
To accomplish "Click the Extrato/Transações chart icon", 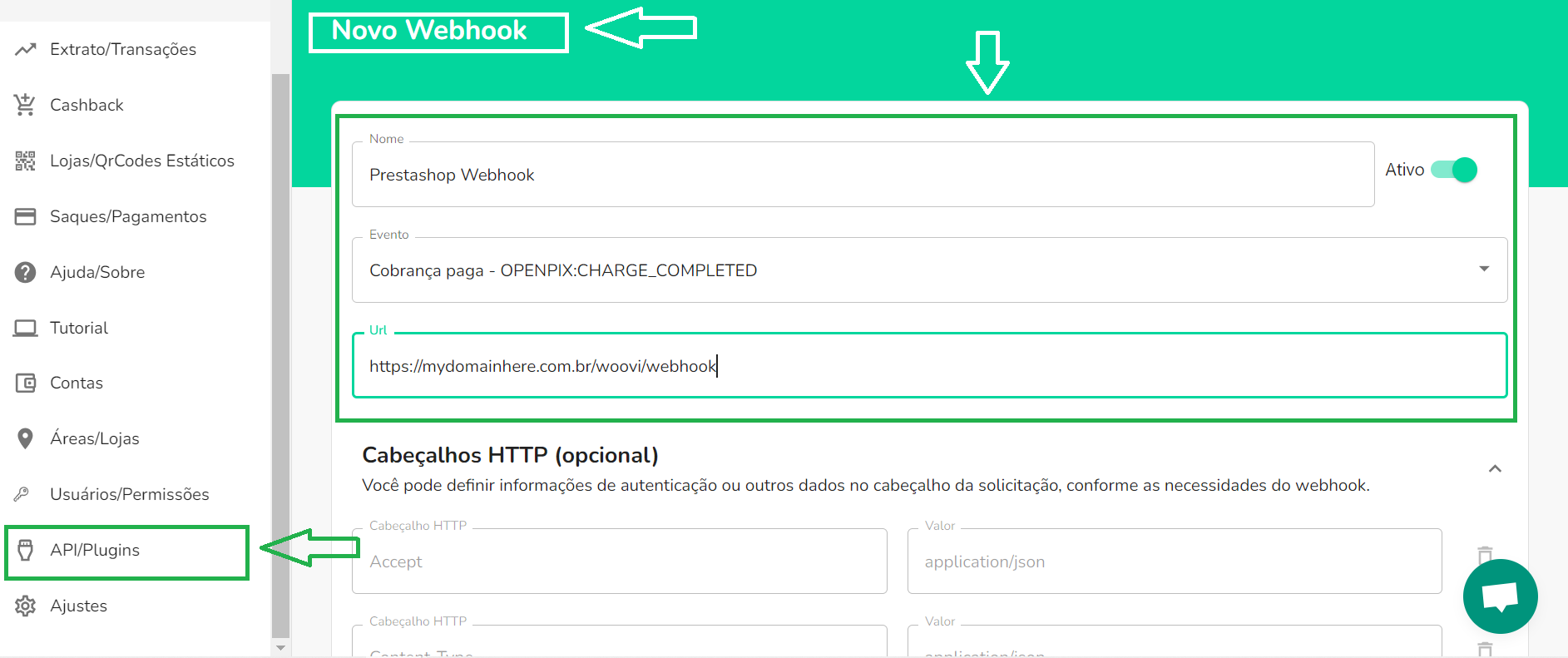I will pos(25,49).
